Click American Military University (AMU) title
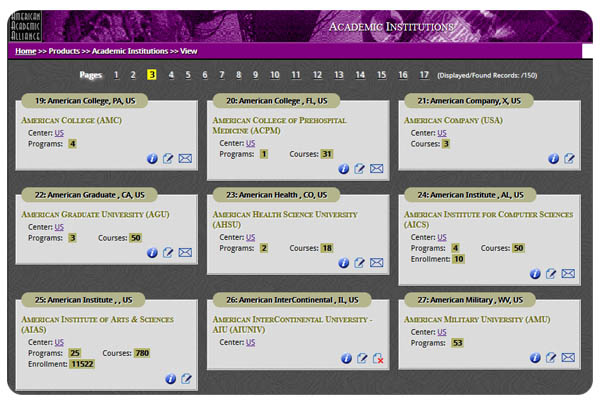 click(477, 319)
